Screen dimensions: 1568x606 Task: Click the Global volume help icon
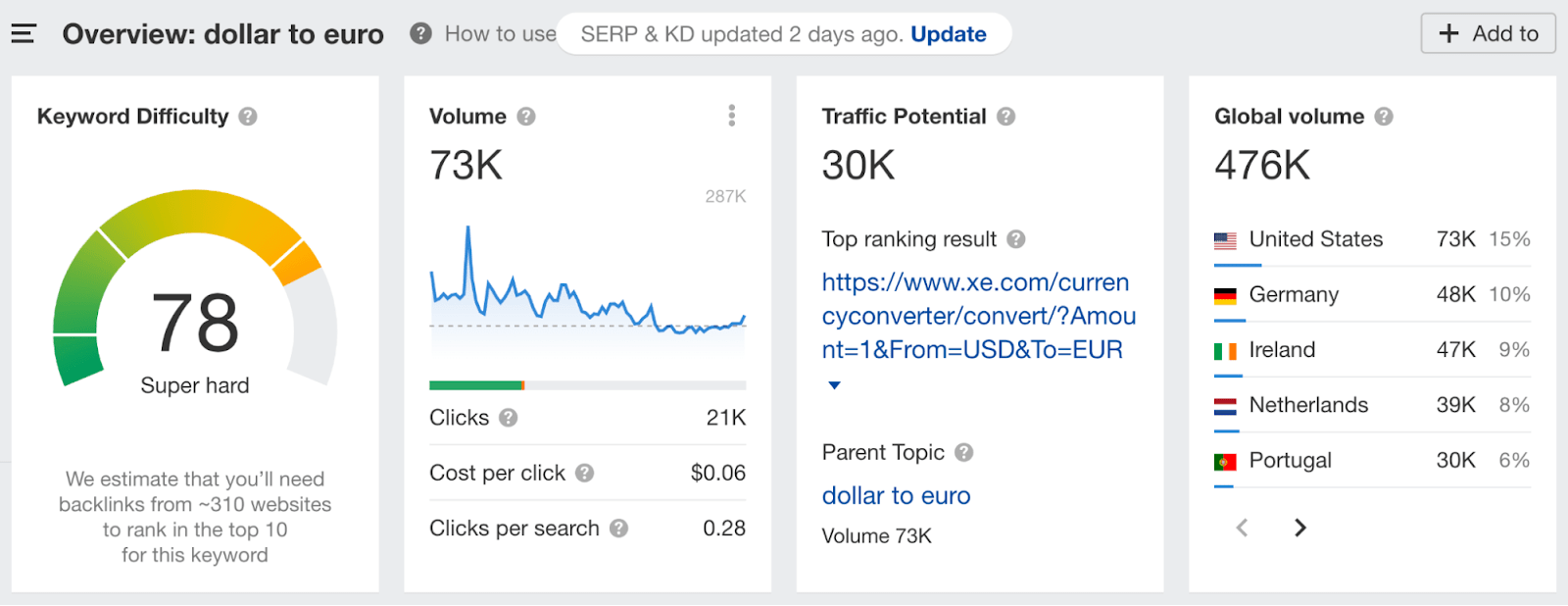(1384, 116)
